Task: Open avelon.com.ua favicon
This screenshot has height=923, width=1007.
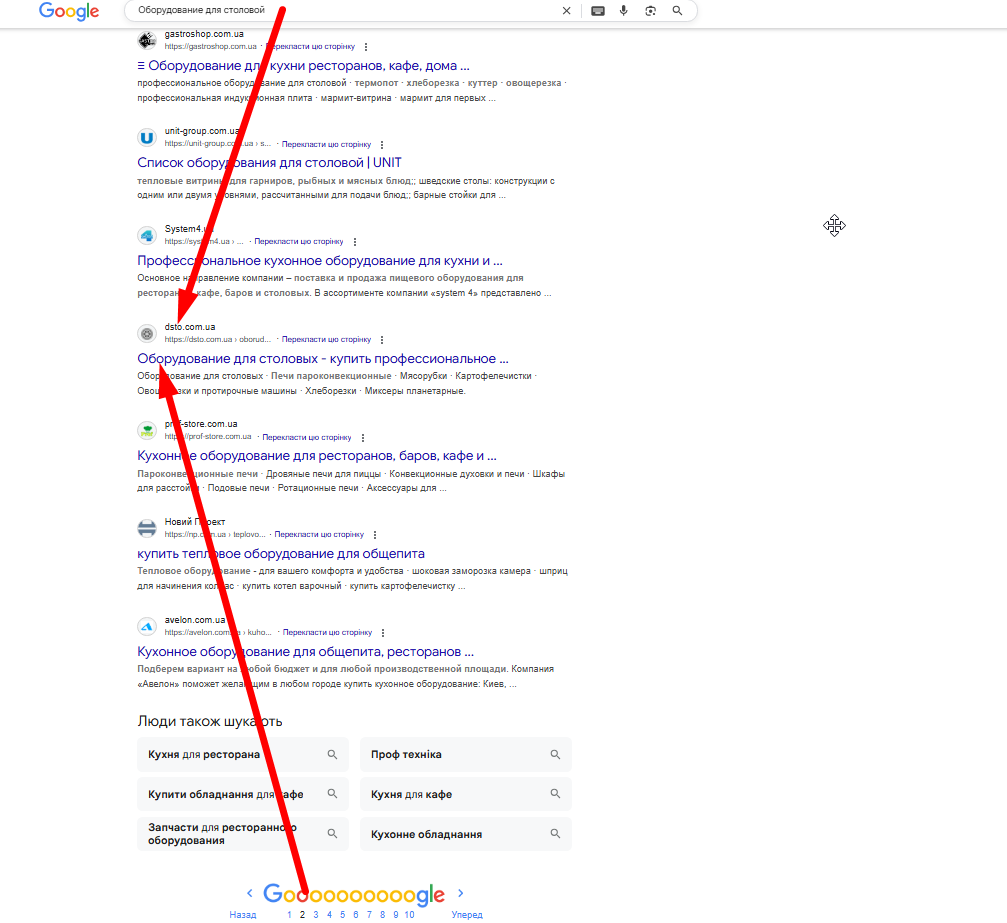Action: (x=147, y=626)
